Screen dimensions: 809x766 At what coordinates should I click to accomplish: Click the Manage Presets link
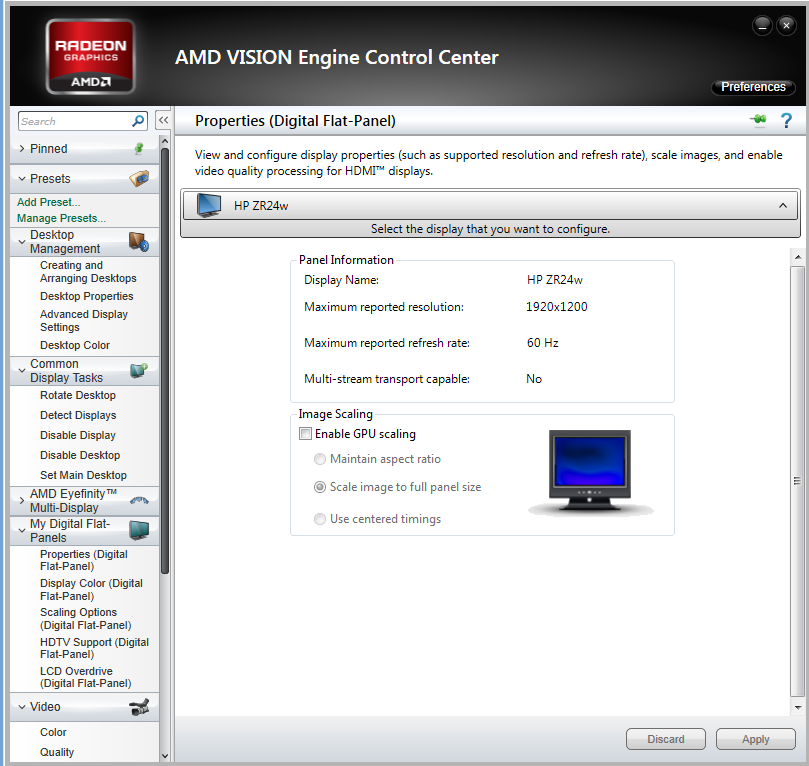pyautogui.click(x=61, y=218)
